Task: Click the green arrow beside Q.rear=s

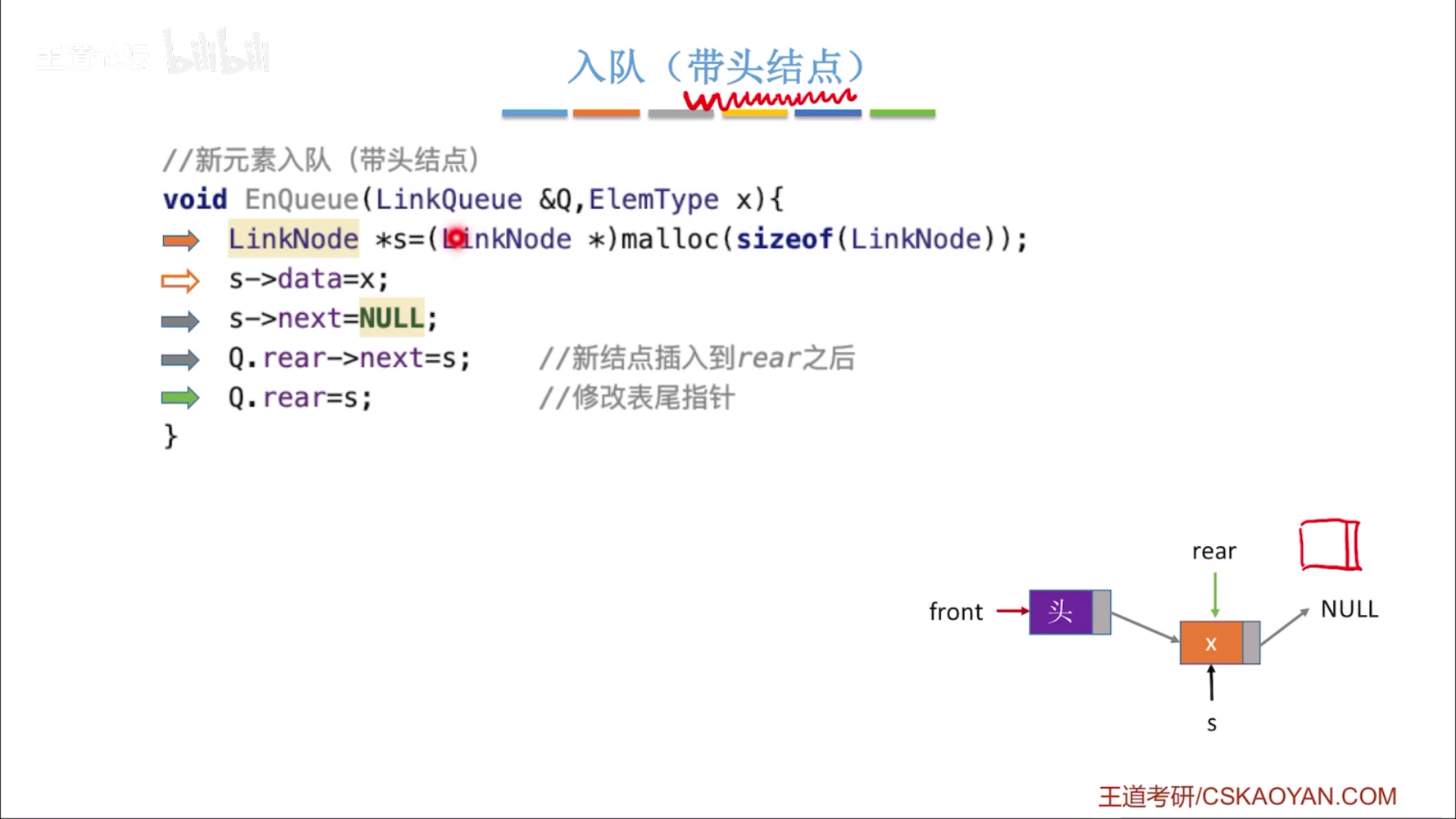Action: (x=180, y=398)
